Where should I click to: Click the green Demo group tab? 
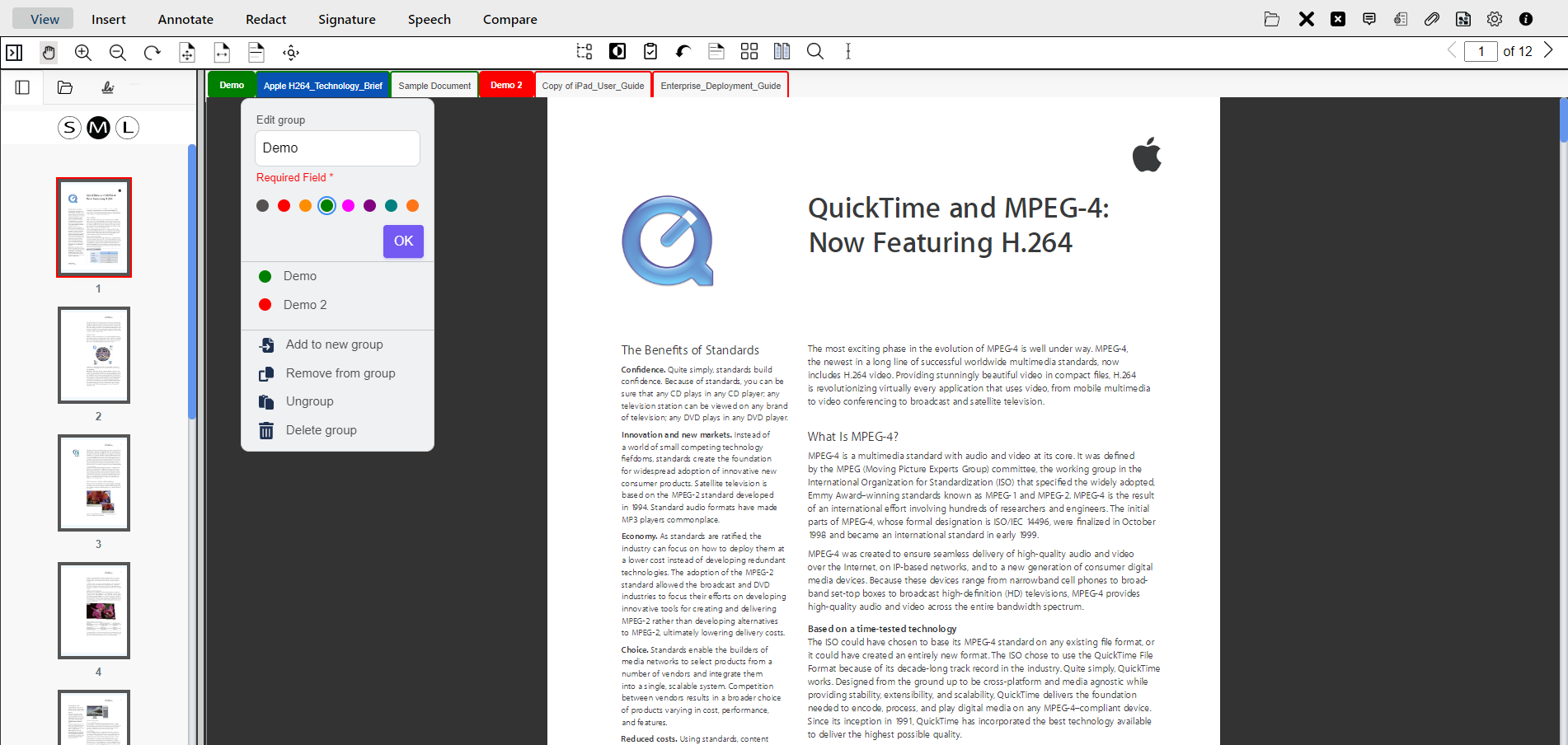click(232, 85)
